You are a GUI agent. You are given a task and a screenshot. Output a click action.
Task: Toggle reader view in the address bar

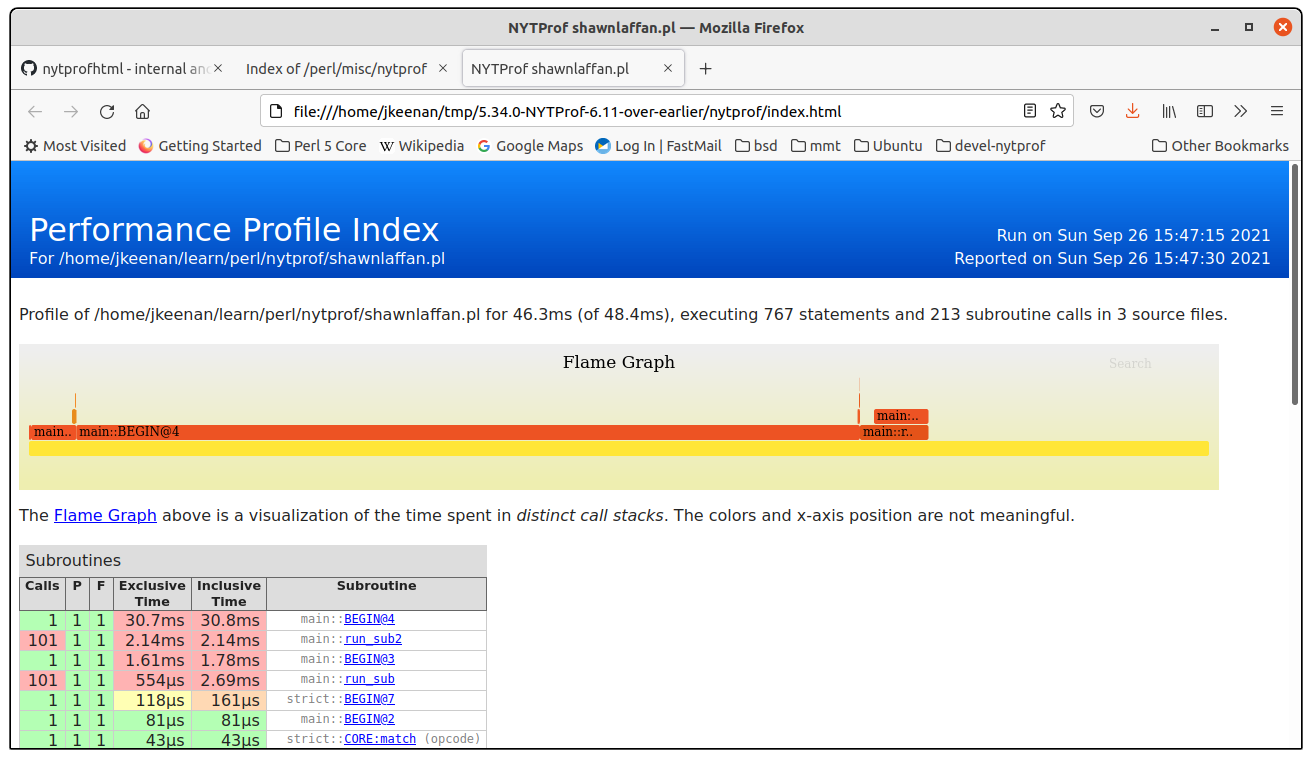tap(1030, 111)
